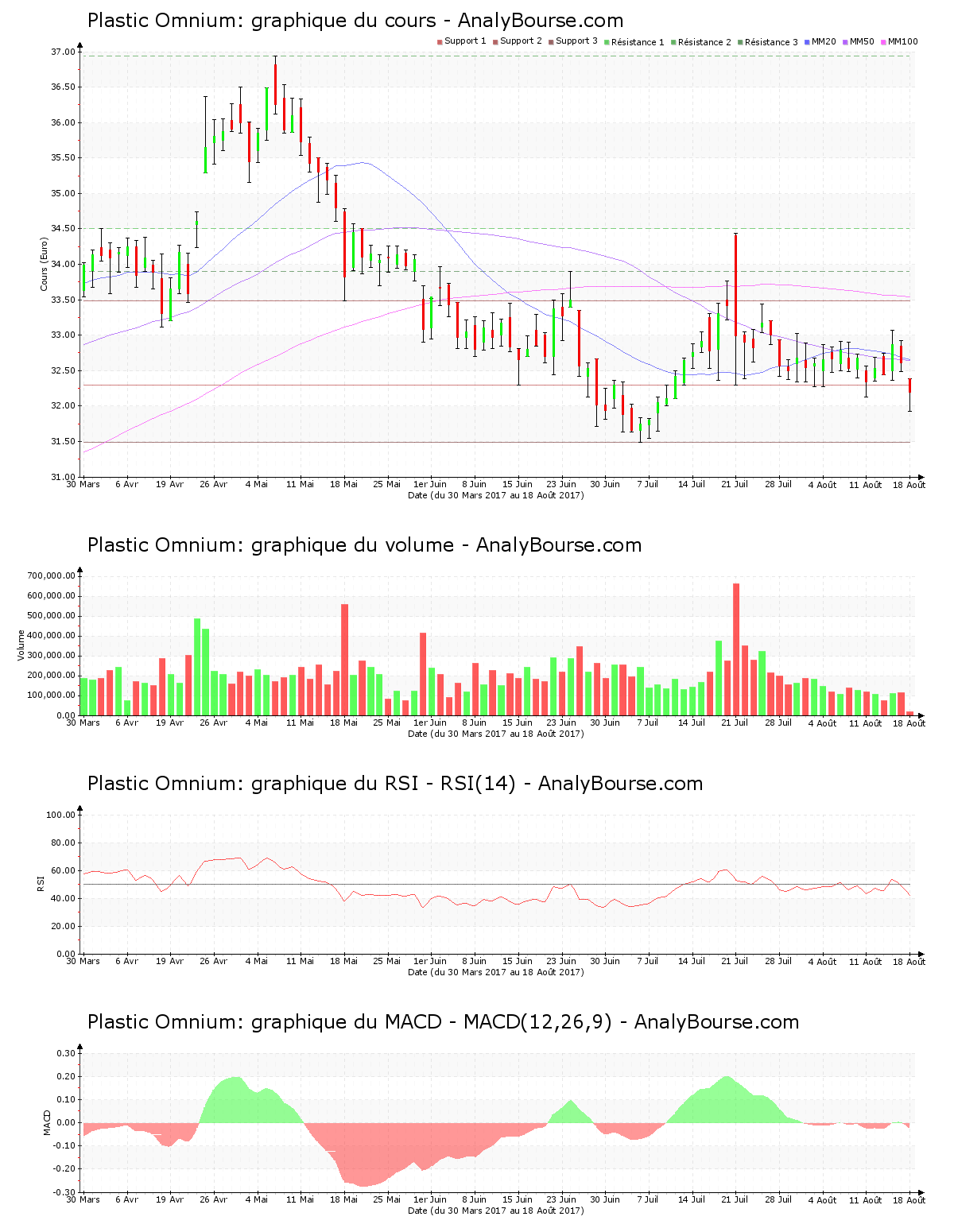Image resolution: width=954 pixels, height=1232 pixels.
Task: Click the Date range caption under volume chart
Action: [x=495, y=734]
